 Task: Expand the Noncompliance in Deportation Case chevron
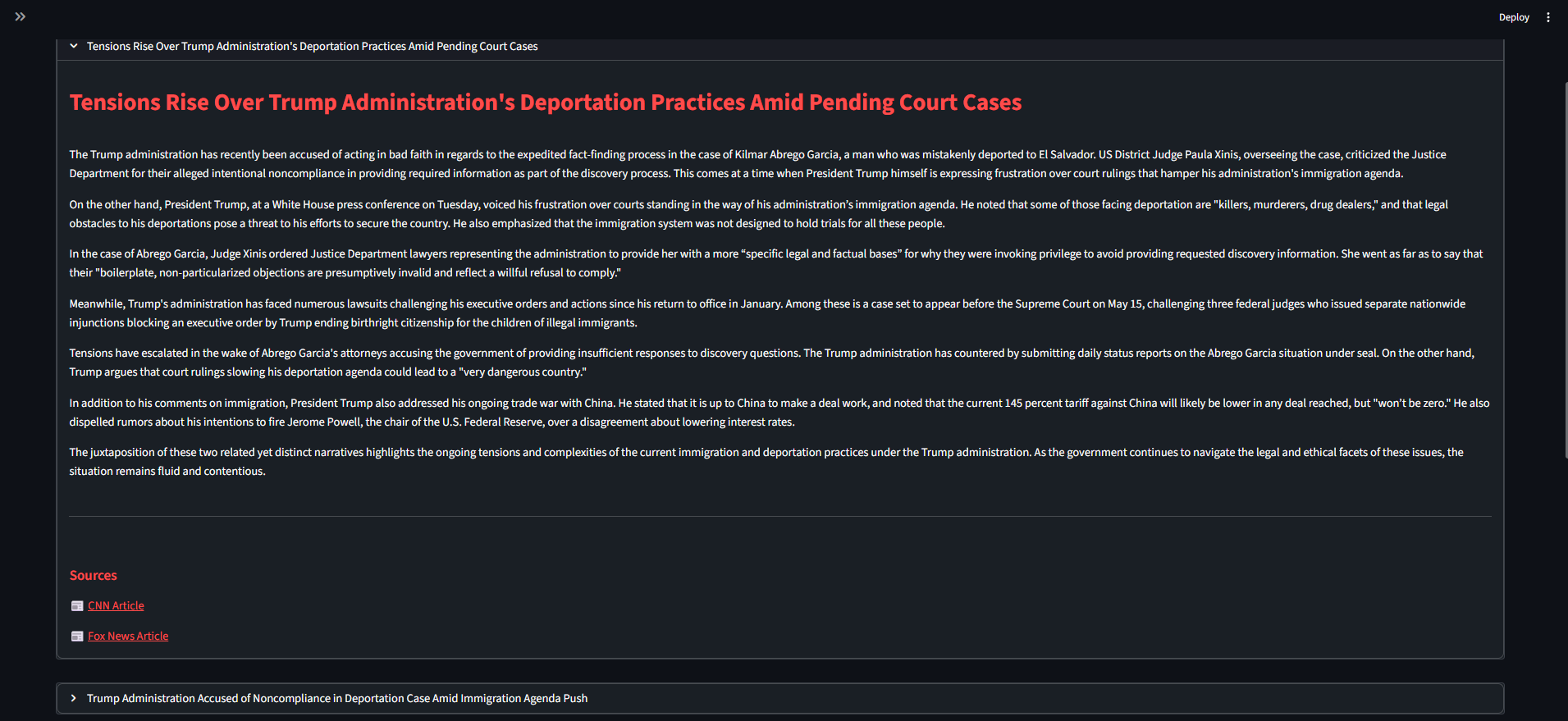[x=74, y=699]
